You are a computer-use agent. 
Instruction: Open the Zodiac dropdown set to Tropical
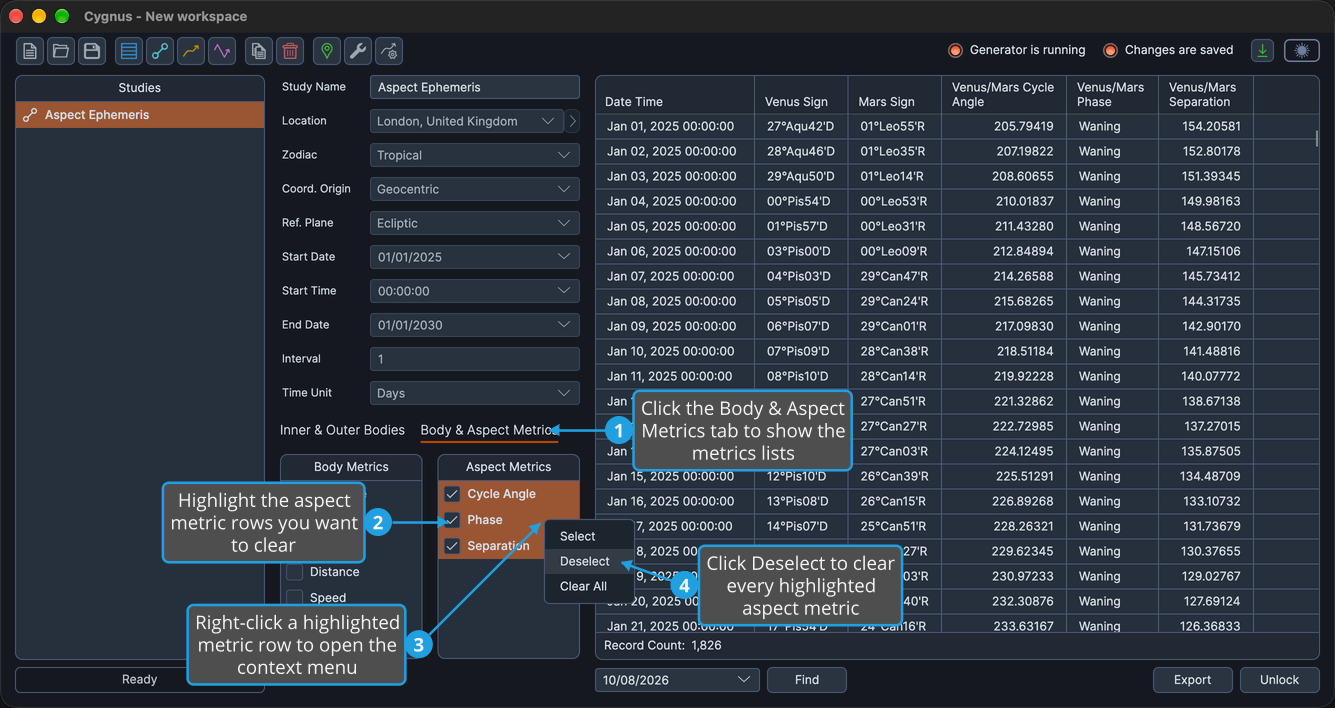coord(475,155)
